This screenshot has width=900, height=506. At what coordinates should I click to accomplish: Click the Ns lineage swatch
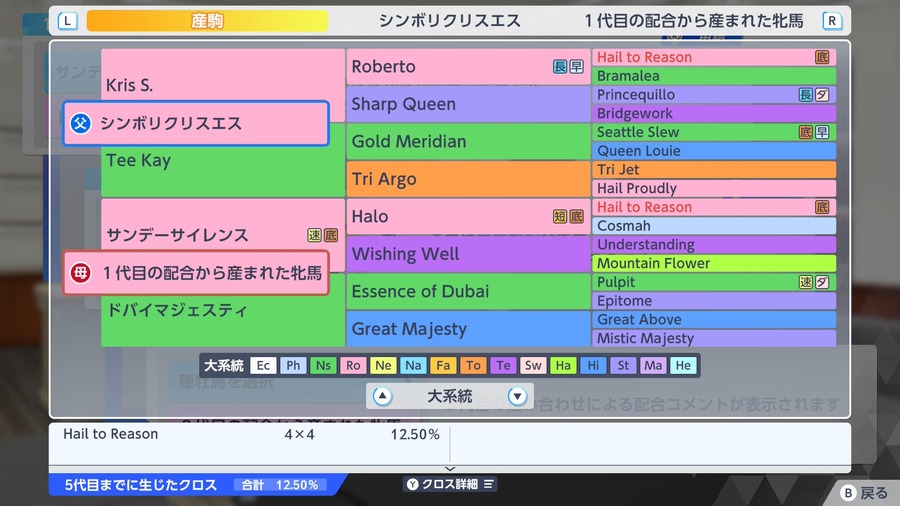pyautogui.click(x=323, y=365)
